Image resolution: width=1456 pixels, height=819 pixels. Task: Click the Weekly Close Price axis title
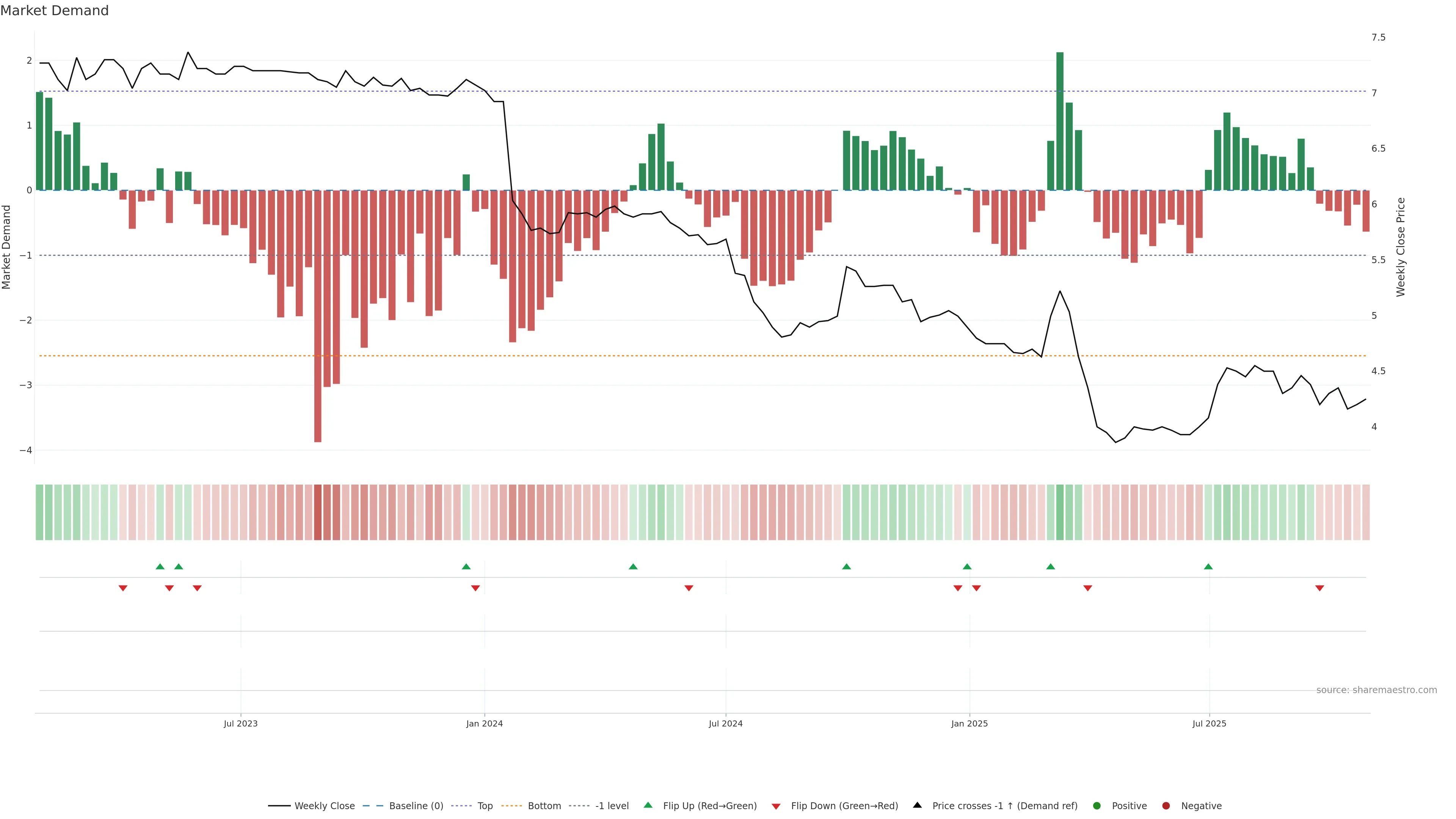pyautogui.click(x=1400, y=247)
